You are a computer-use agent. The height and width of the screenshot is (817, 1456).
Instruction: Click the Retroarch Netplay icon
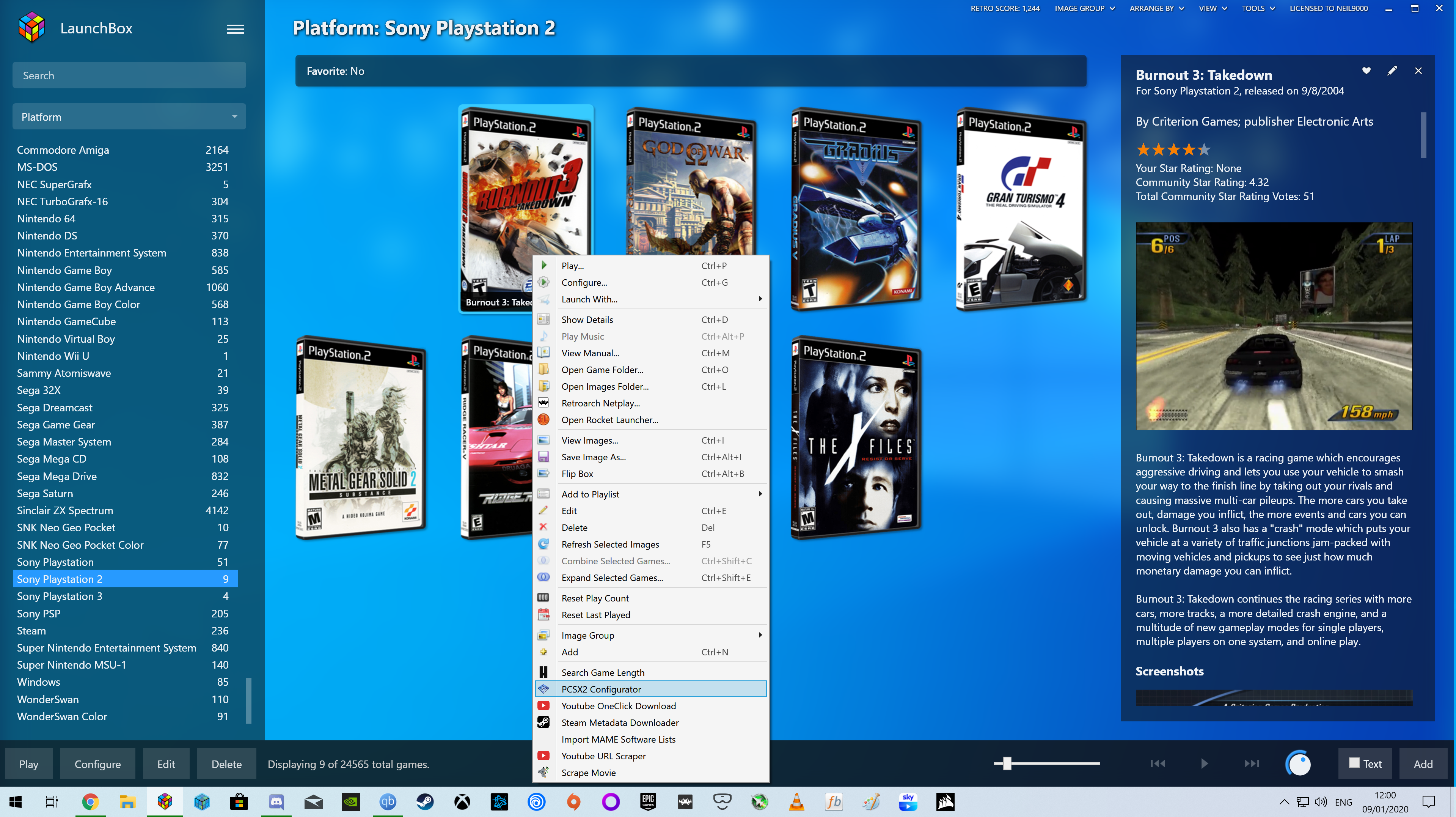coord(543,403)
